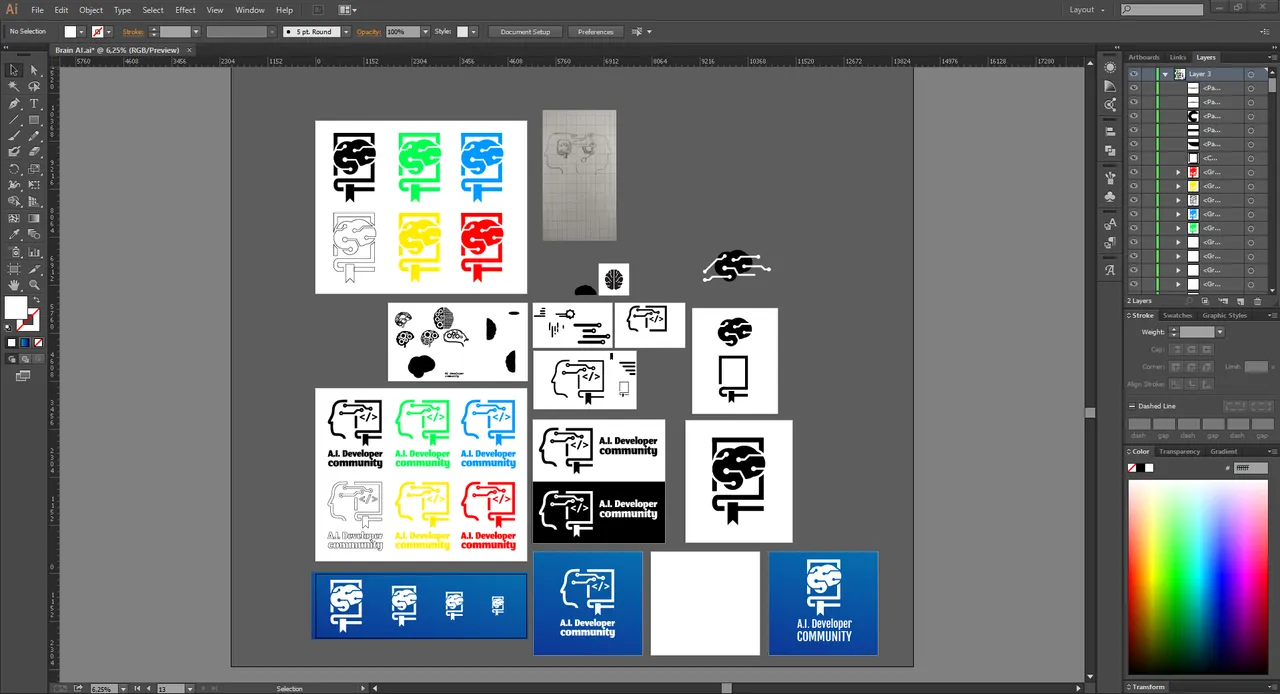Select the Rotate tool
The width and height of the screenshot is (1280, 694).
[14, 169]
